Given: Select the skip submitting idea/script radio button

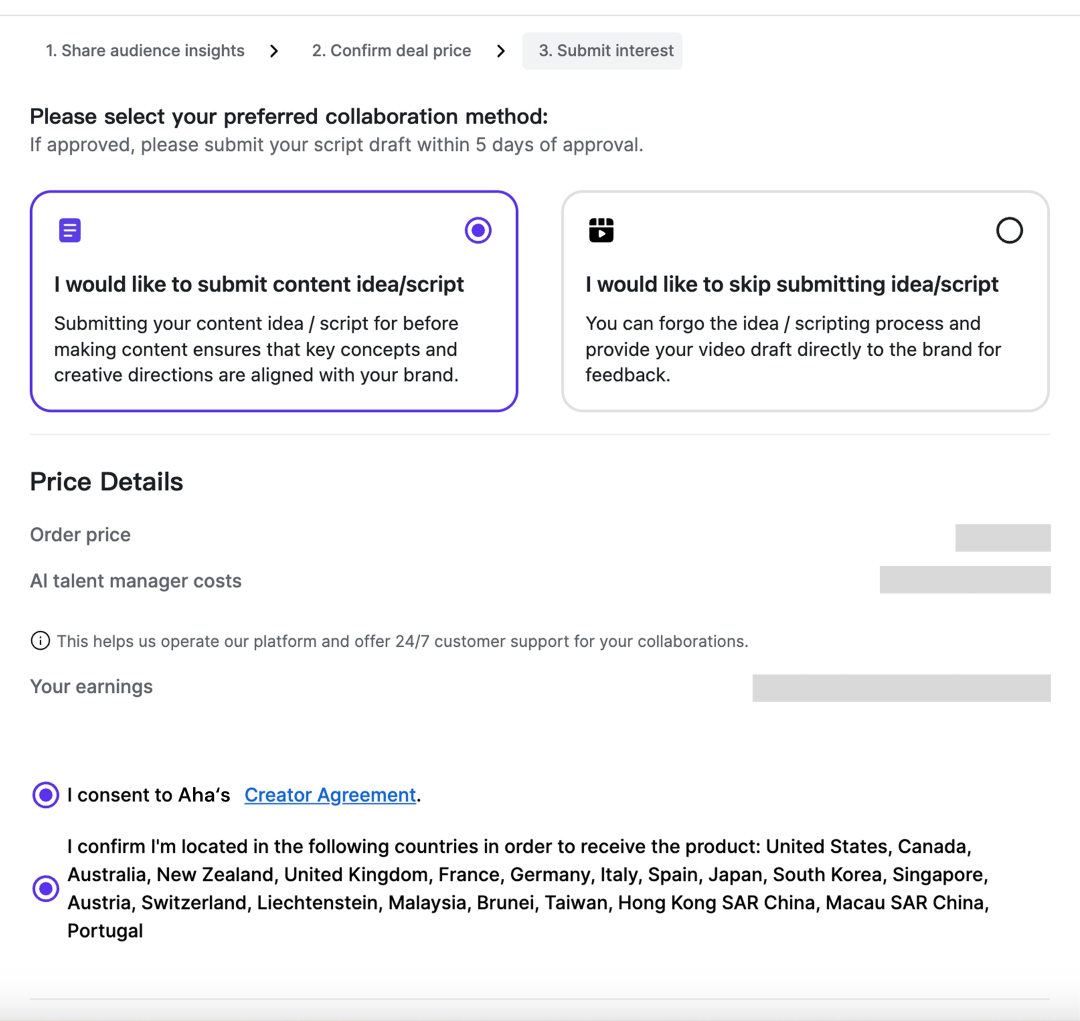Looking at the screenshot, I should [1009, 231].
